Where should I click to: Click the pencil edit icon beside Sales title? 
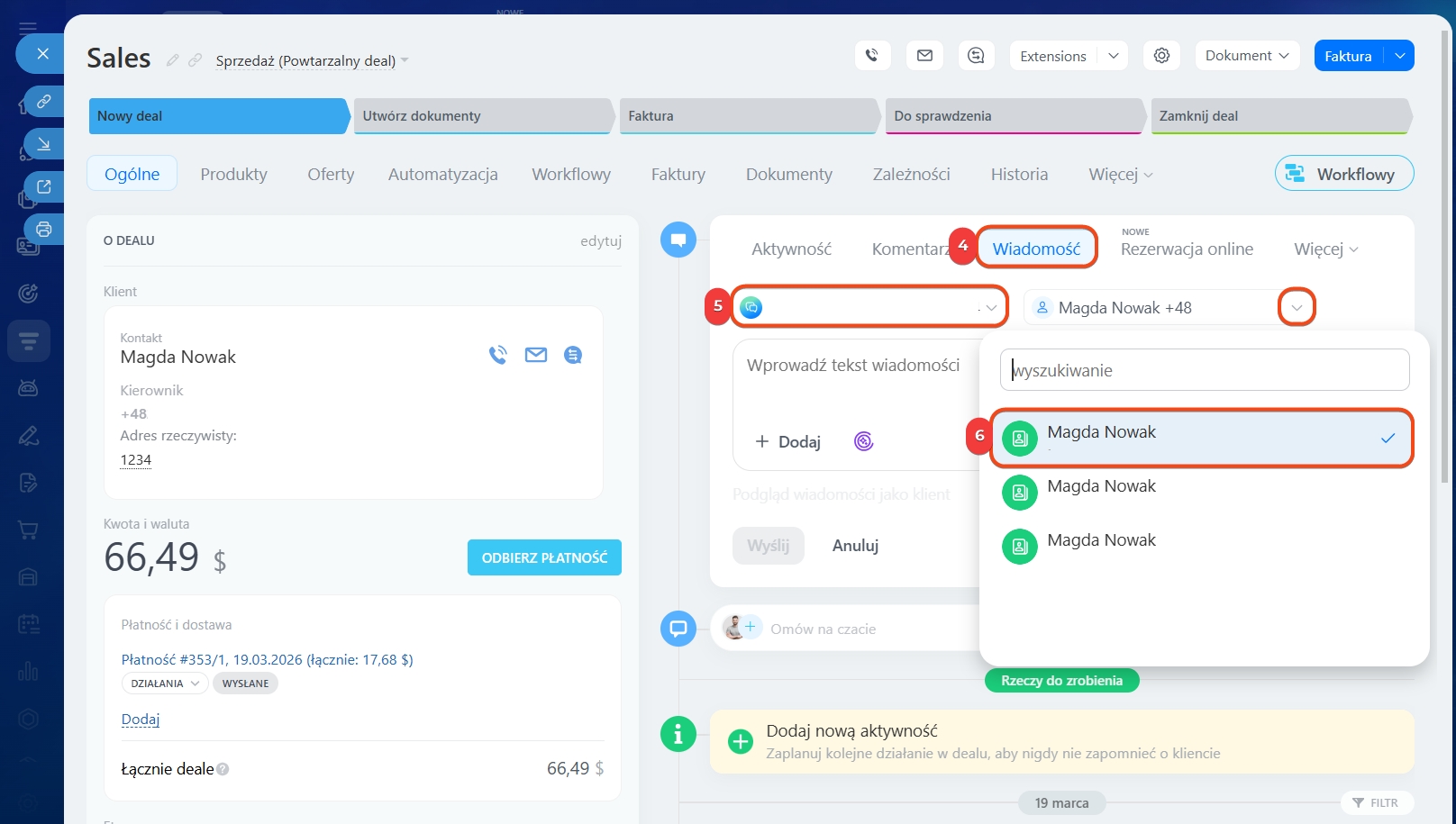(x=173, y=60)
